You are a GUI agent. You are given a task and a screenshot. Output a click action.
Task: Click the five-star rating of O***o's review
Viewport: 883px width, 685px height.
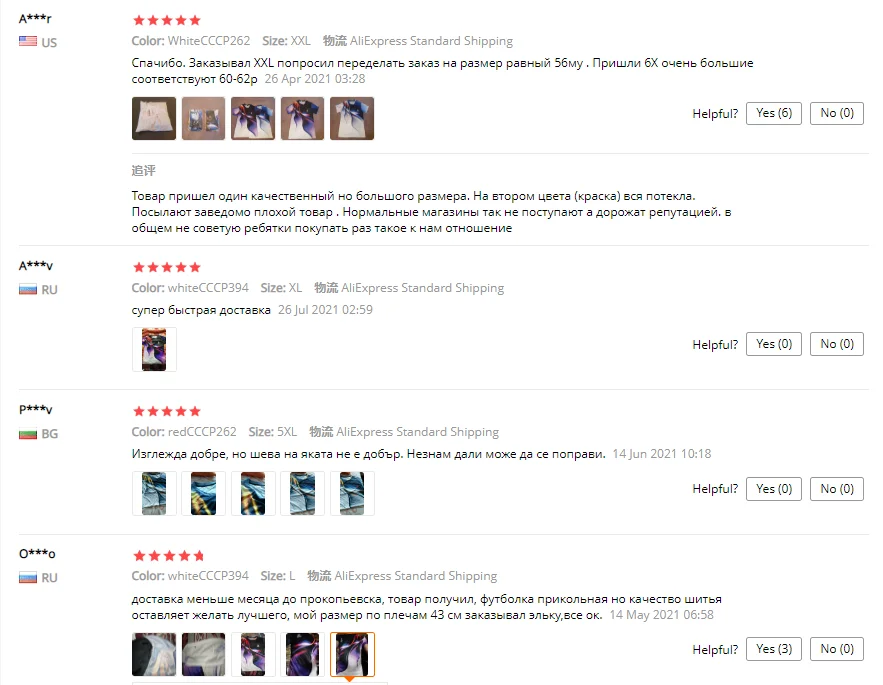click(x=168, y=556)
